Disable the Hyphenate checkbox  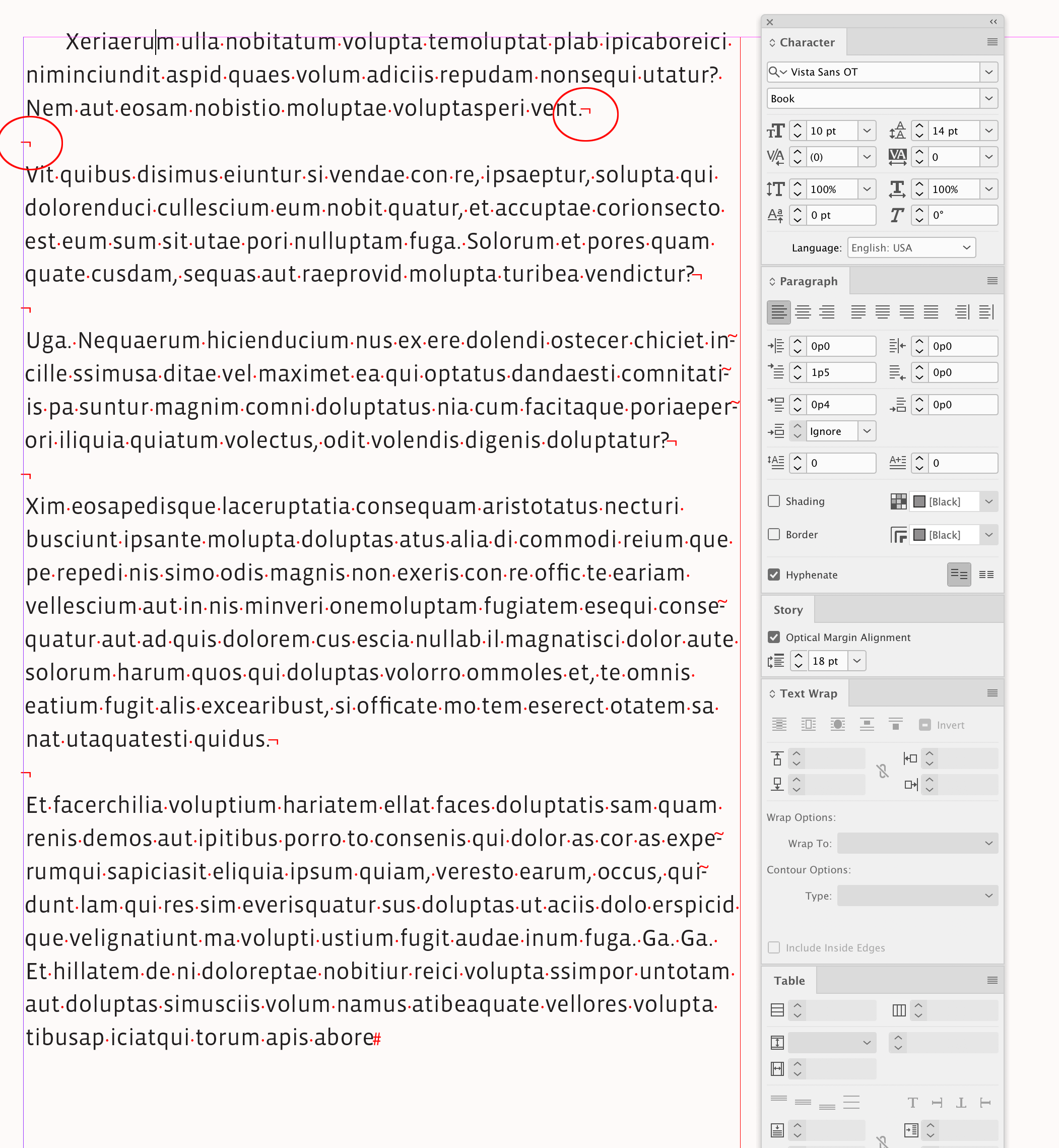click(x=774, y=575)
